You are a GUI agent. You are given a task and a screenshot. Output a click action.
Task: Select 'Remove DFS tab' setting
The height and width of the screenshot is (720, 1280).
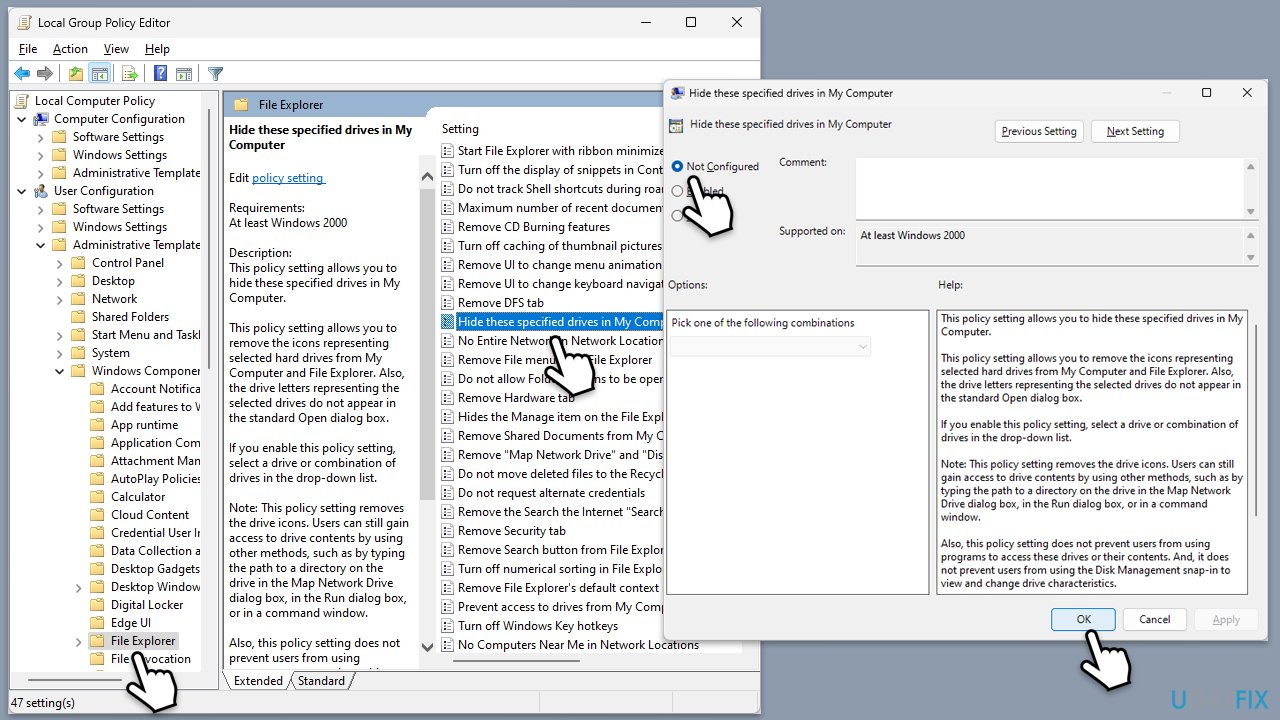(501, 303)
